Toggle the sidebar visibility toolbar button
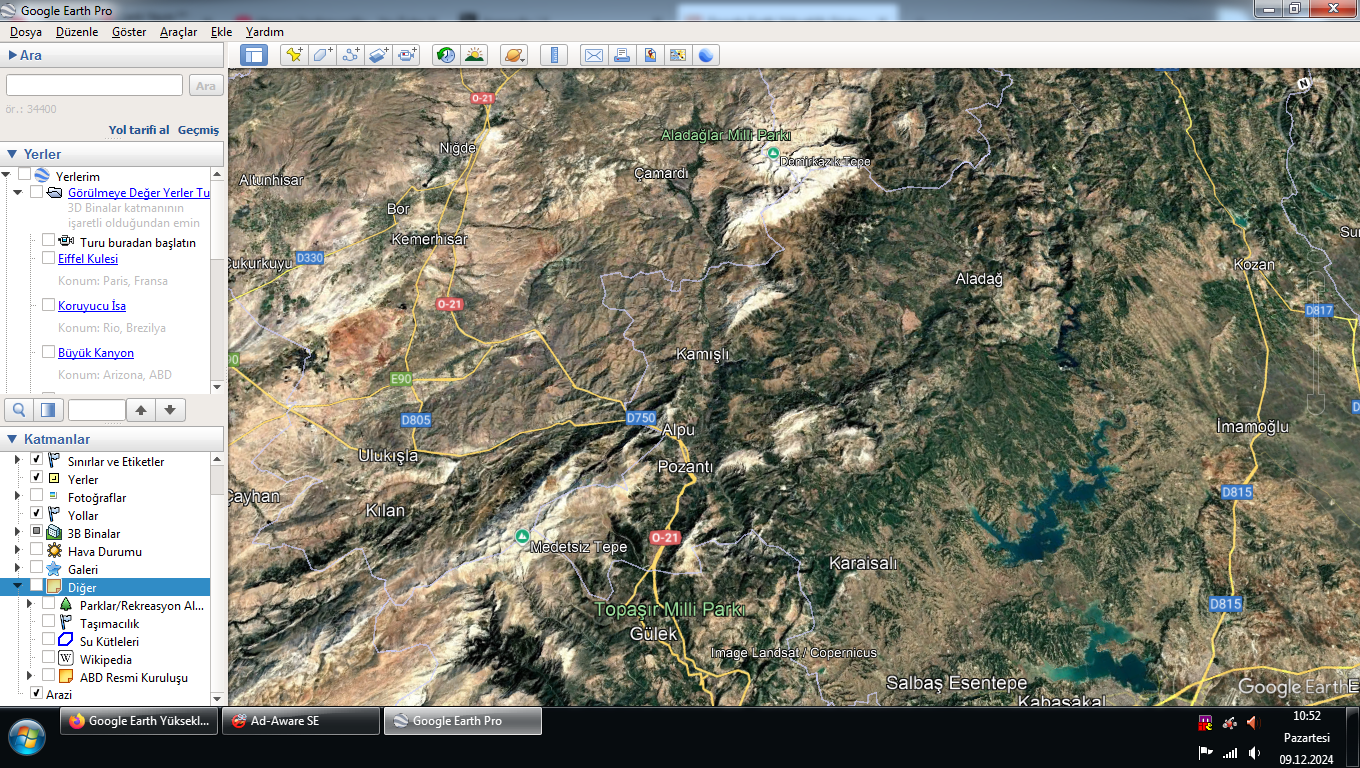The width and height of the screenshot is (1360, 768). (x=254, y=55)
